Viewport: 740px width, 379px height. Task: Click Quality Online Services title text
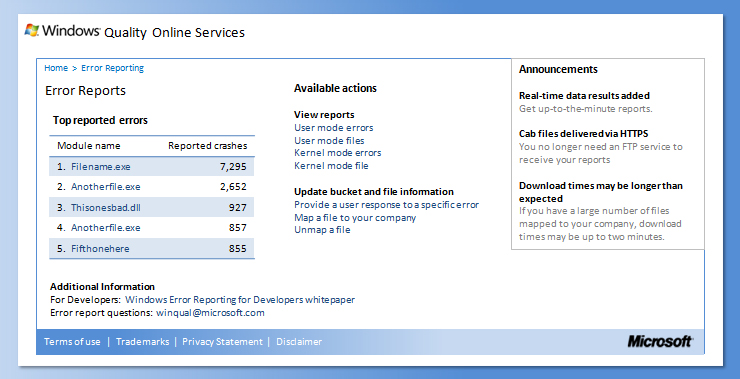click(175, 33)
